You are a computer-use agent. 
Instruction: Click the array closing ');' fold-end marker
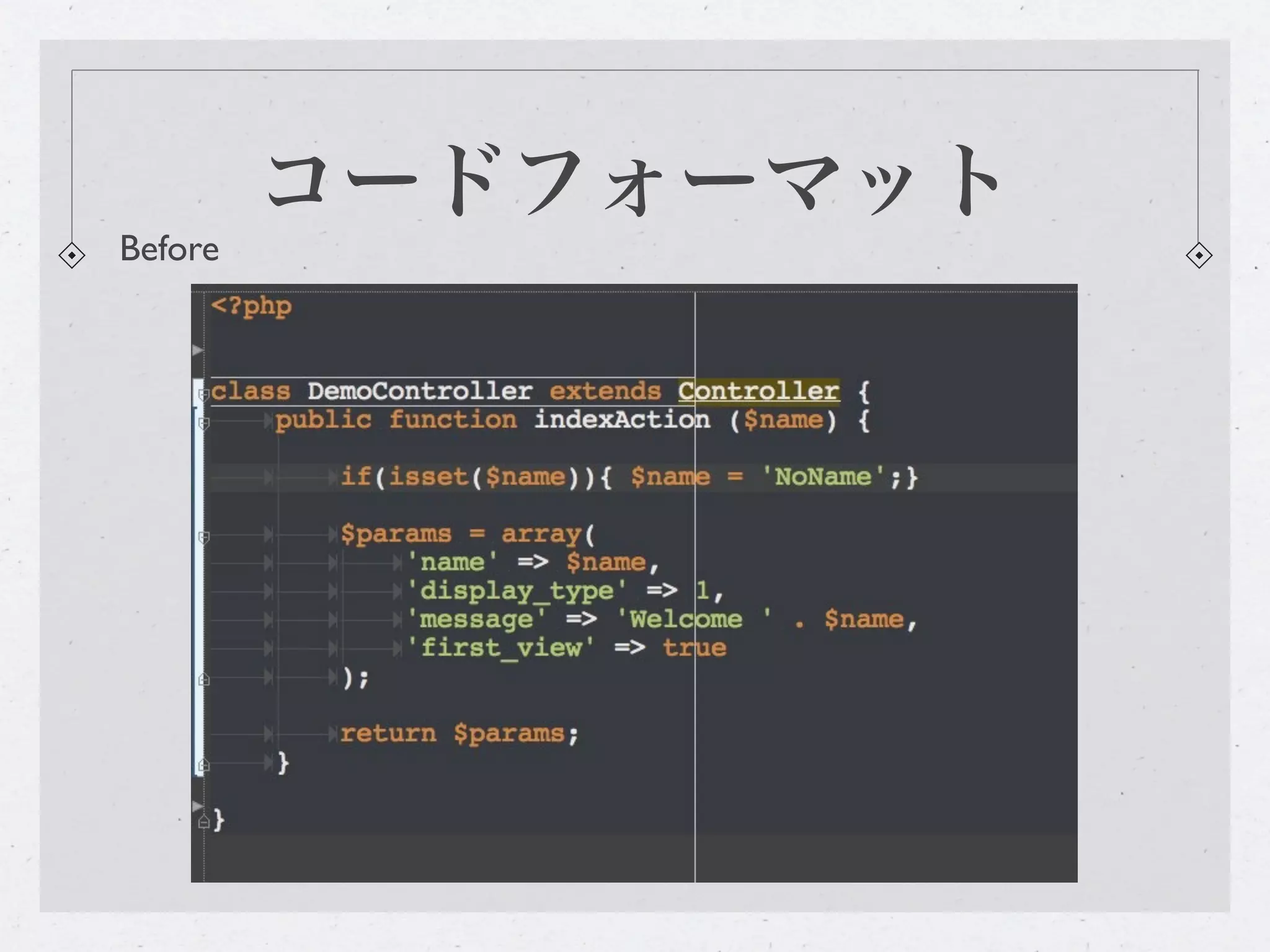click(203, 680)
